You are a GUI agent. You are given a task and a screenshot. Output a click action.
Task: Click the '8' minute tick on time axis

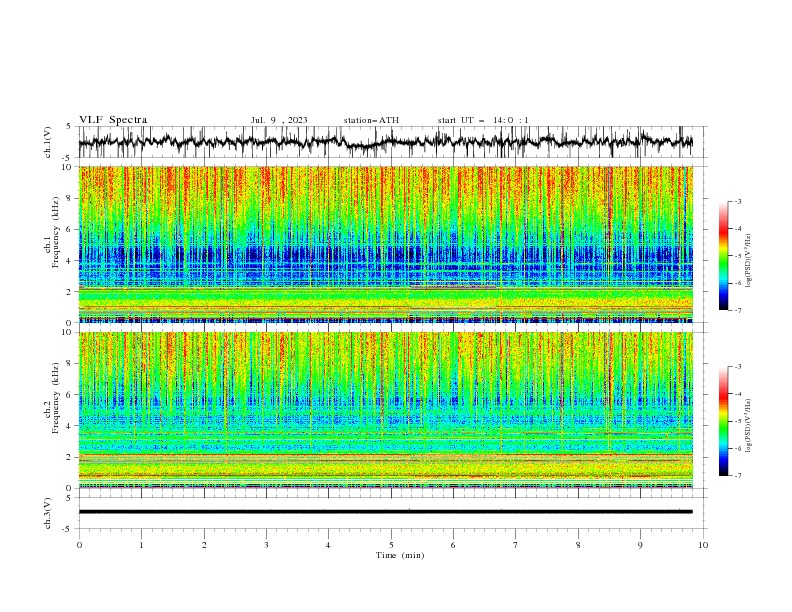(578, 545)
